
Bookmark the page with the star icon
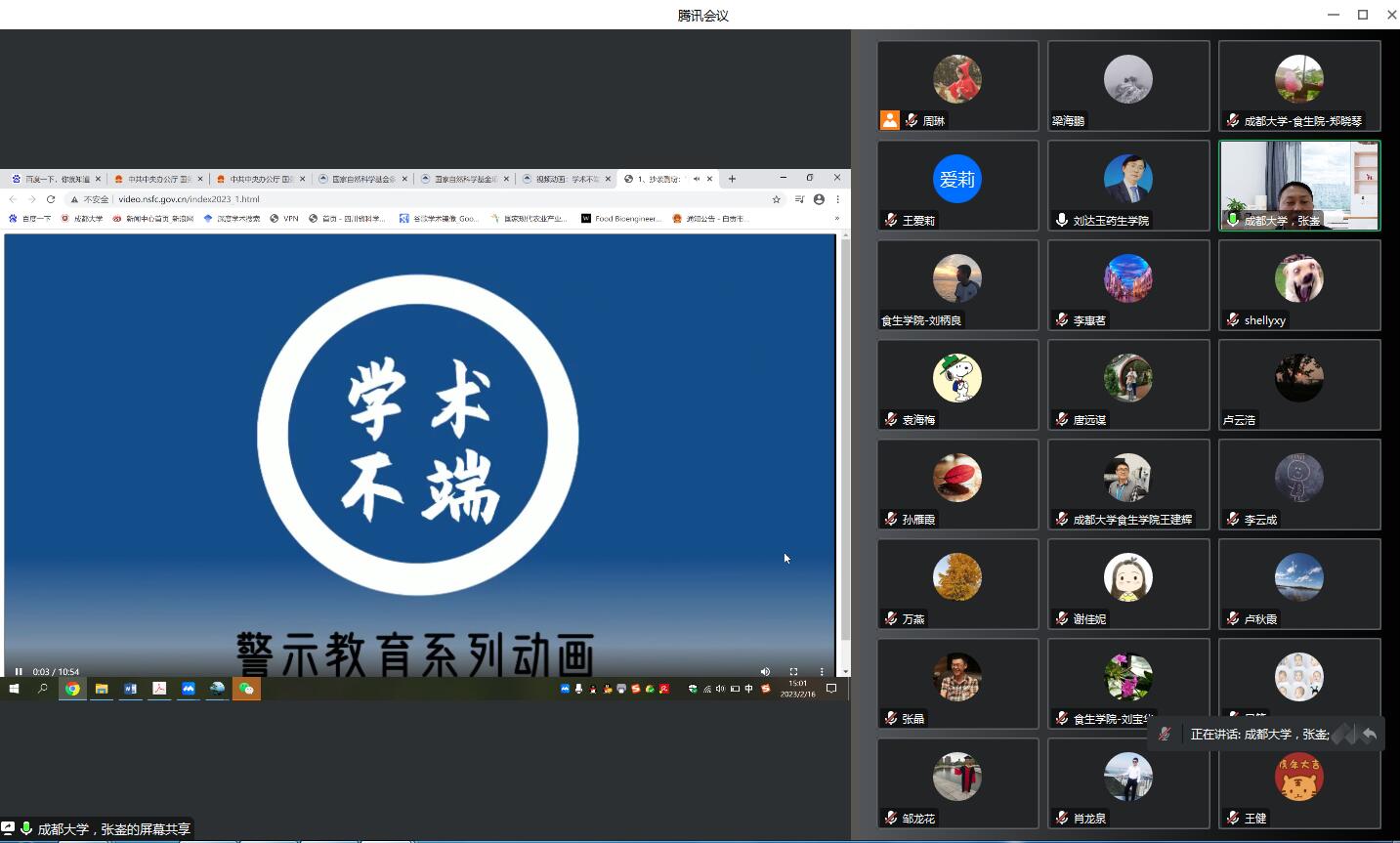pyautogui.click(x=777, y=199)
